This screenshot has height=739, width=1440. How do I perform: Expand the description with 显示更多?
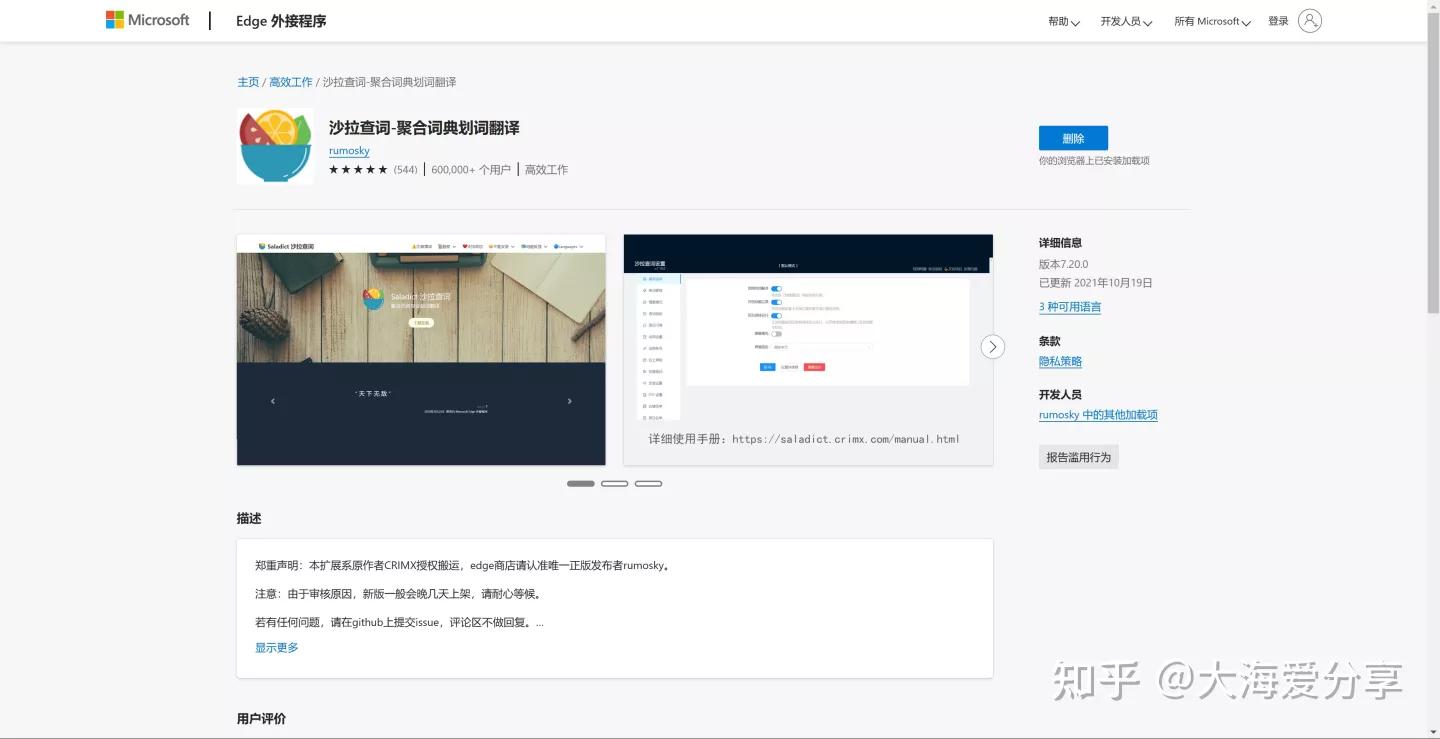275,647
